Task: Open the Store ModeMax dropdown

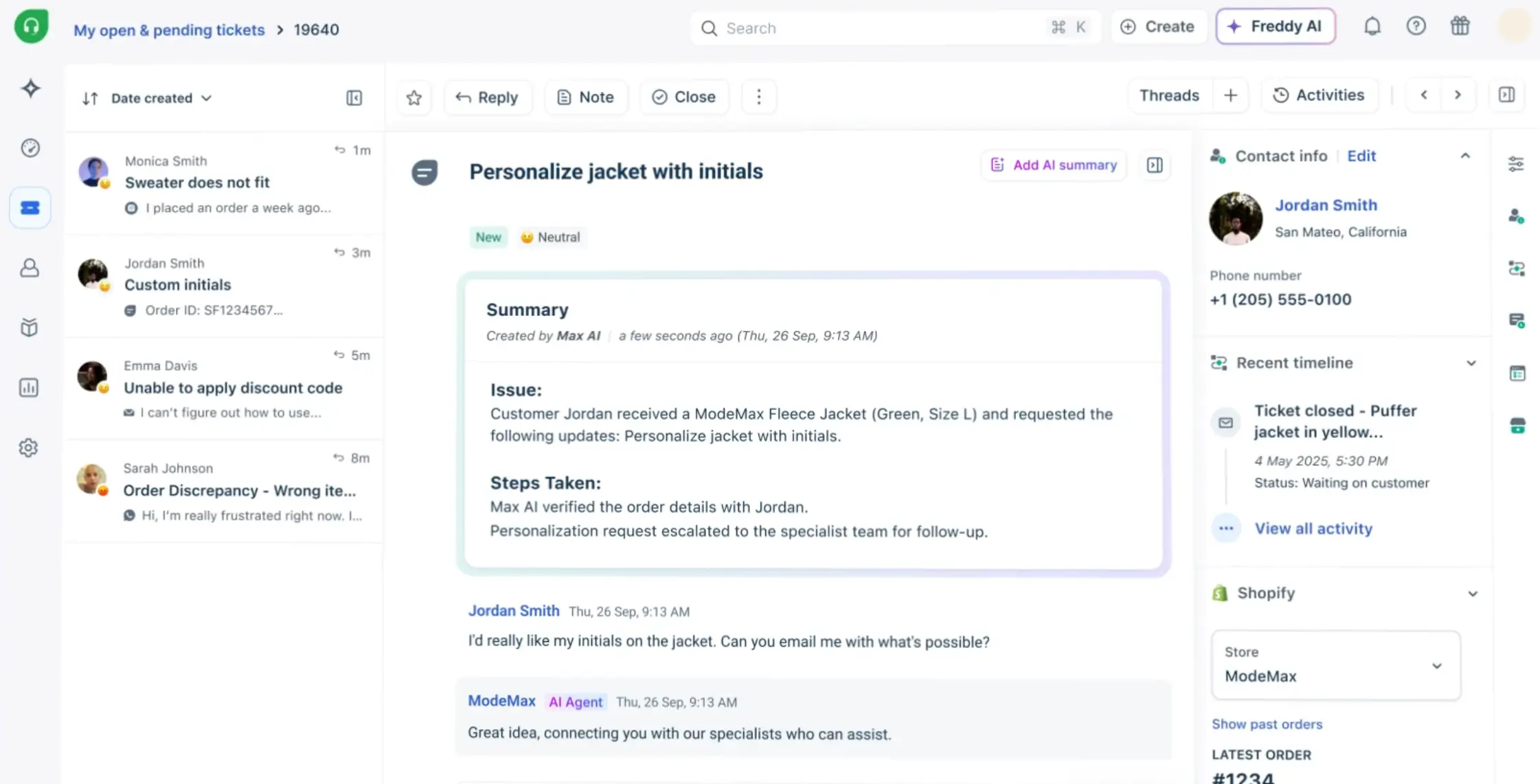Action: [x=1436, y=666]
